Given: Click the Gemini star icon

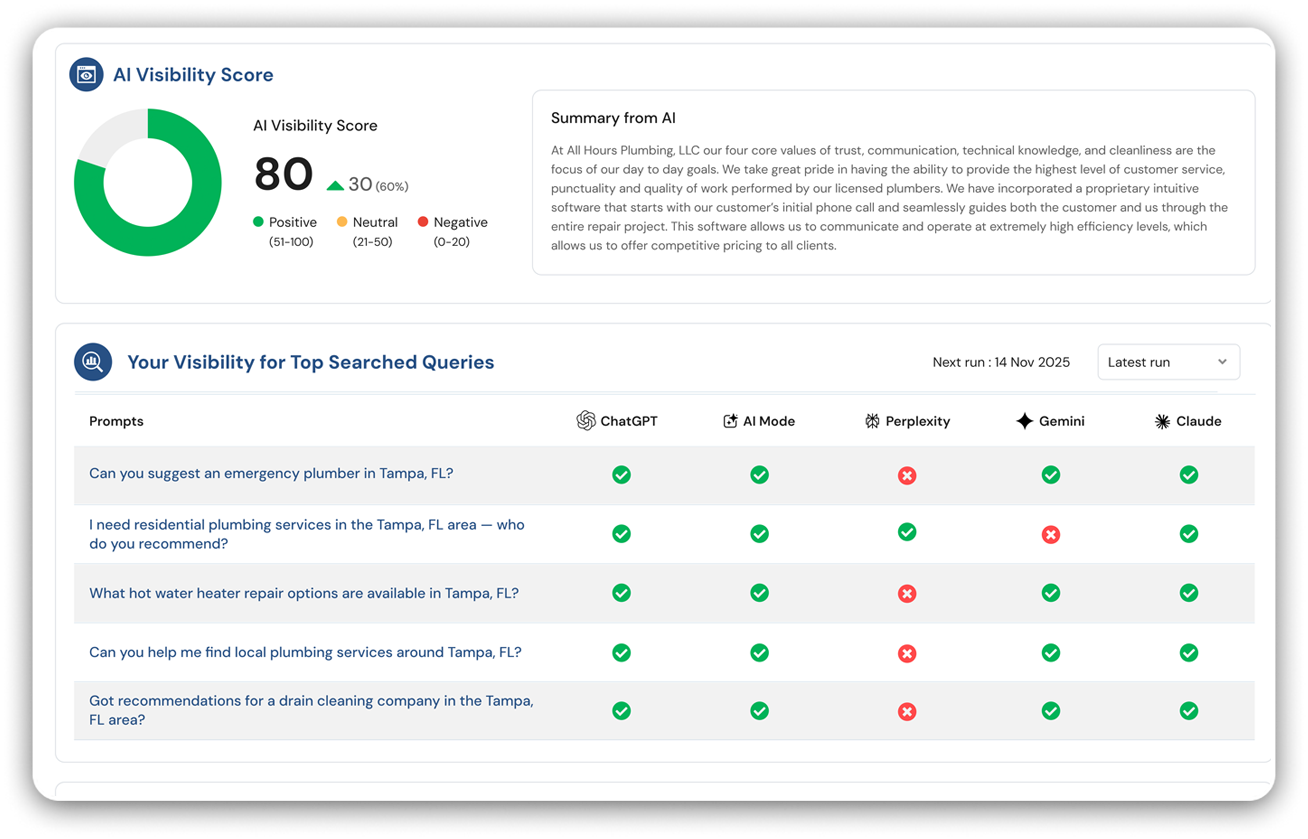Looking at the screenshot, I should 1024,421.
